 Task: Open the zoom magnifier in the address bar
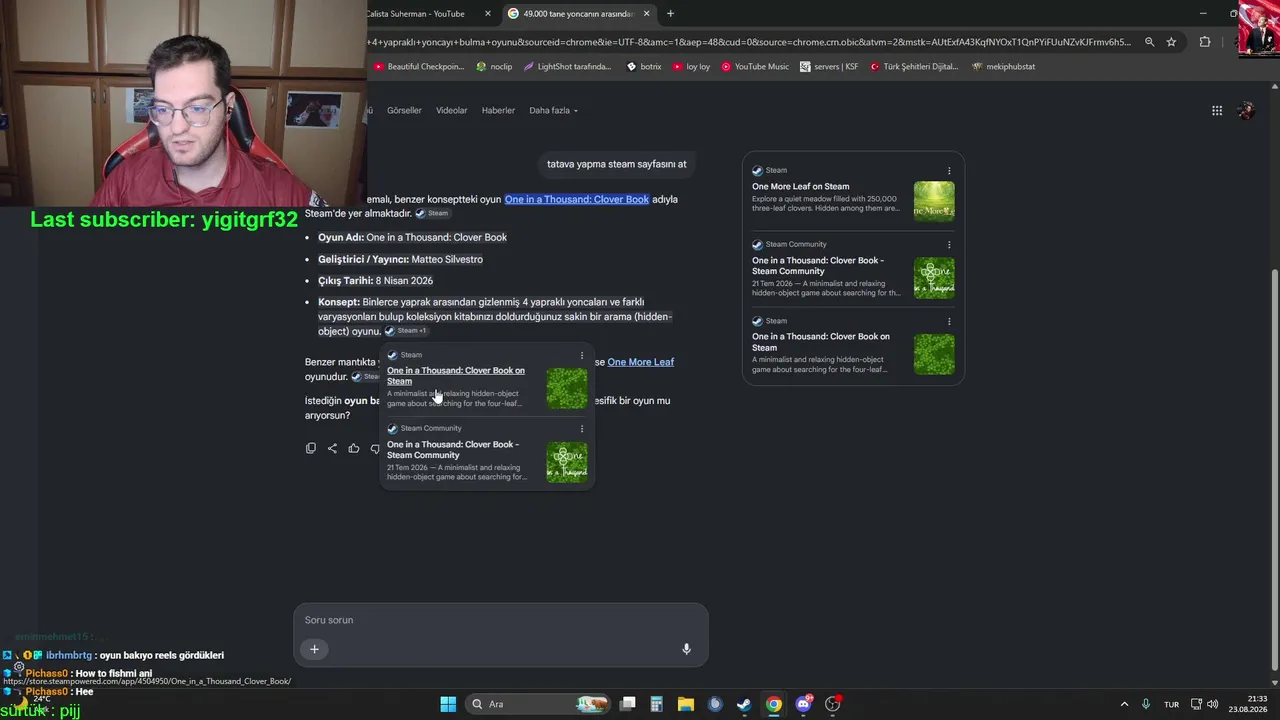point(1150,42)
